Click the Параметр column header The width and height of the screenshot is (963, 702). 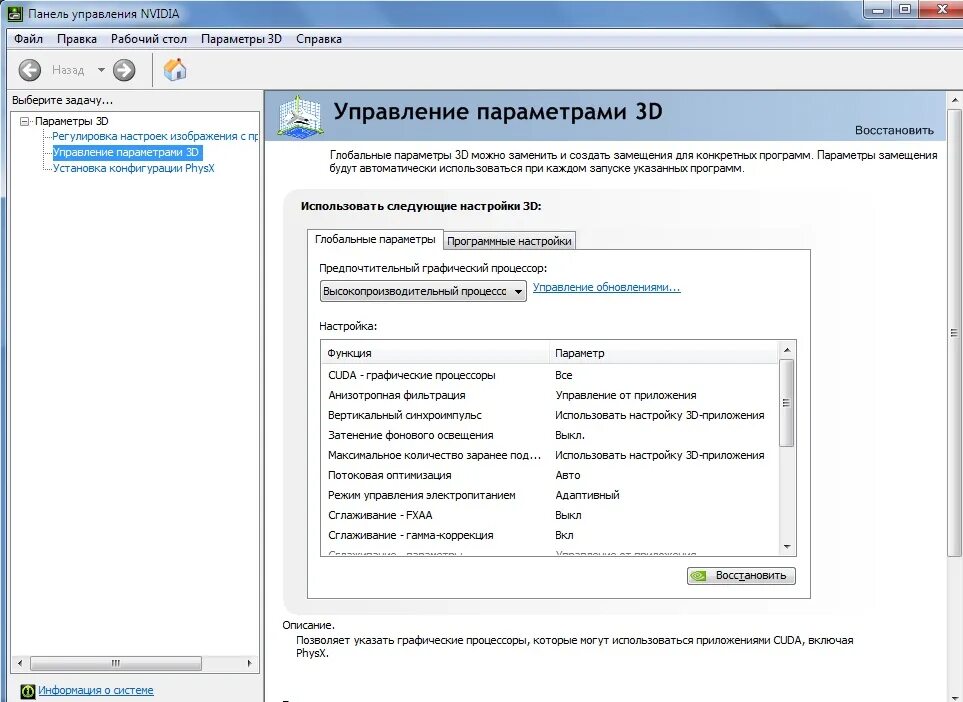(x=664, y=353)
